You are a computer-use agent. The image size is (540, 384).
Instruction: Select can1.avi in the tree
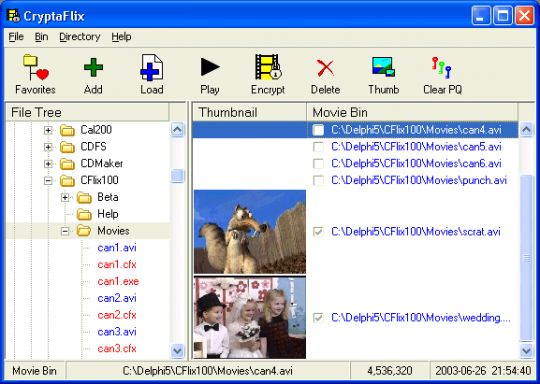pyautogui.click(x=117, y=248)
